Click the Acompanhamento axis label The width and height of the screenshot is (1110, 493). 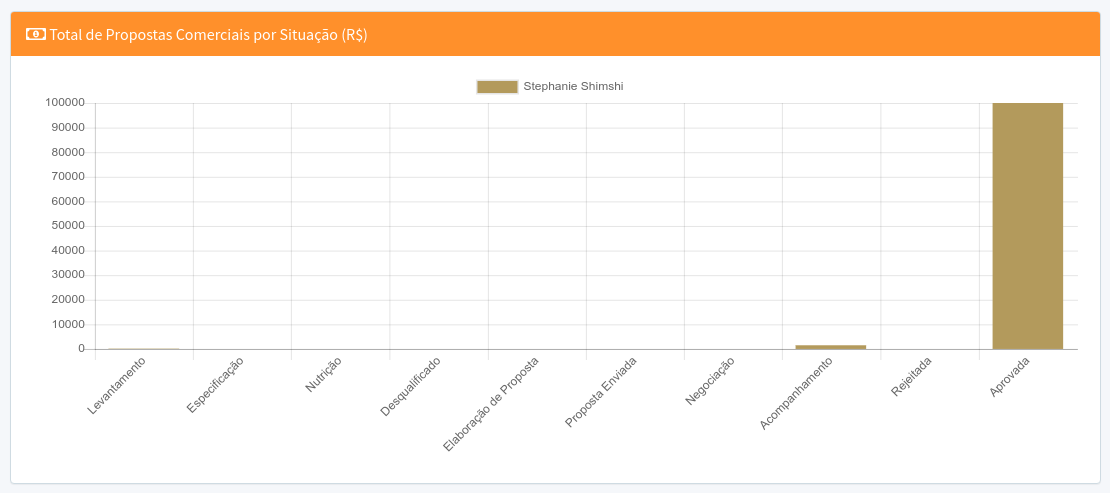click(x=802, y=393)
